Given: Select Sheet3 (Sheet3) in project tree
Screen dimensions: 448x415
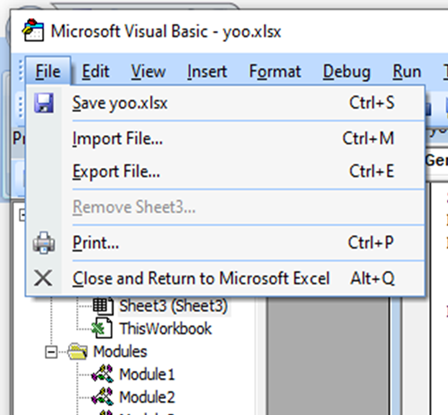Looking at the screenshot, I should pyautogui.click(x=173, y=306).
